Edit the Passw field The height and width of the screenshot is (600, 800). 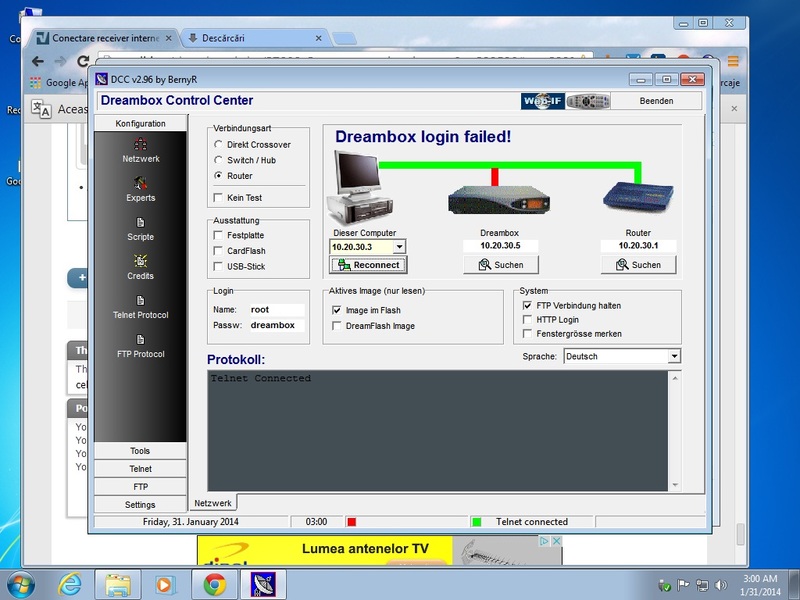[277, 326]
